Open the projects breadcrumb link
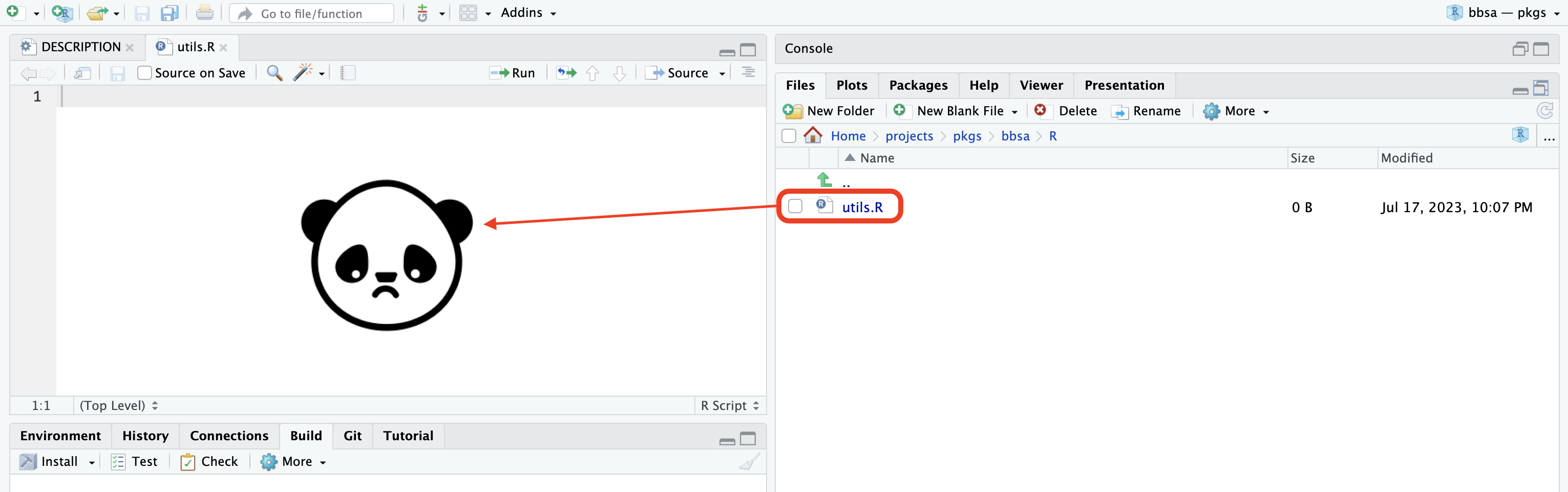 pyautogui.click(x=909, y=136)
